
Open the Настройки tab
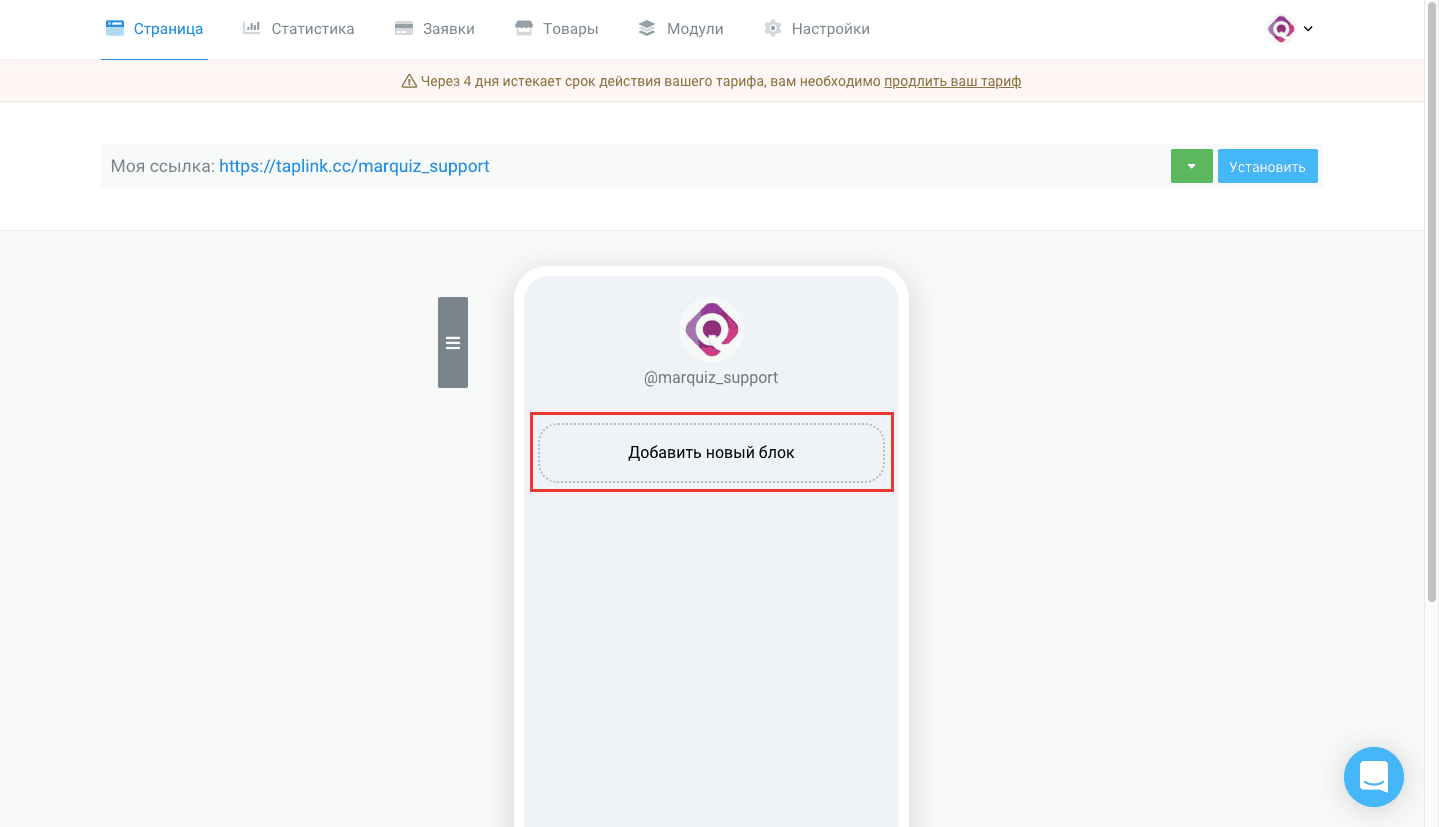tap(816, 29)
